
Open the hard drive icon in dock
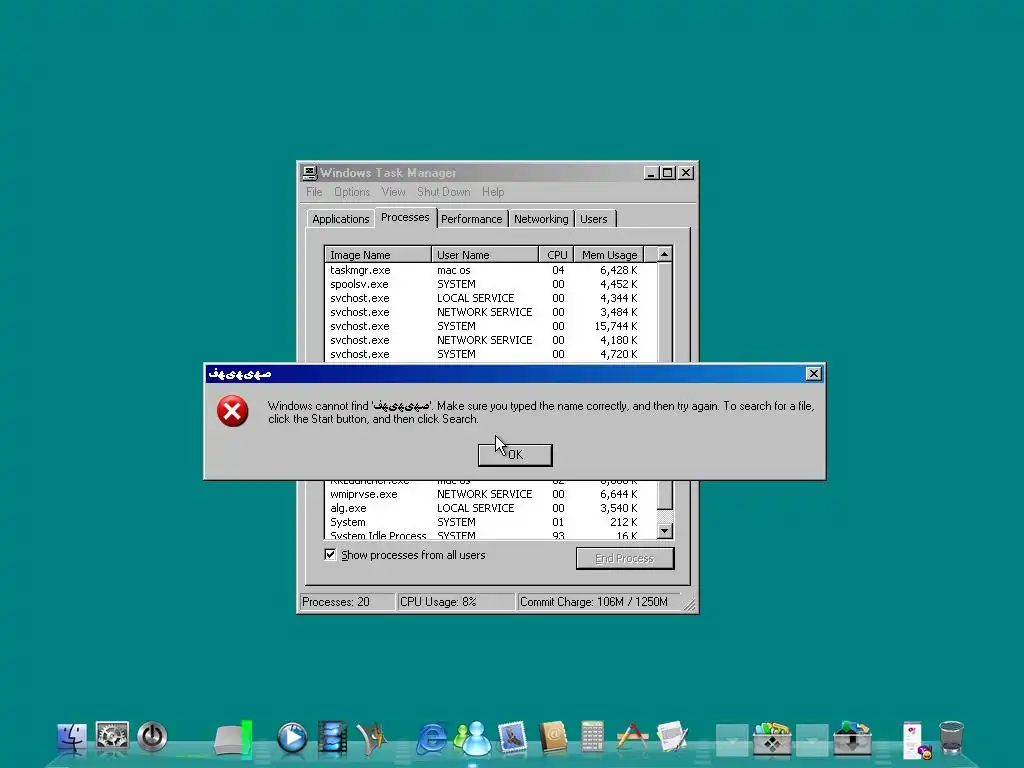click(x=233, y=739)
